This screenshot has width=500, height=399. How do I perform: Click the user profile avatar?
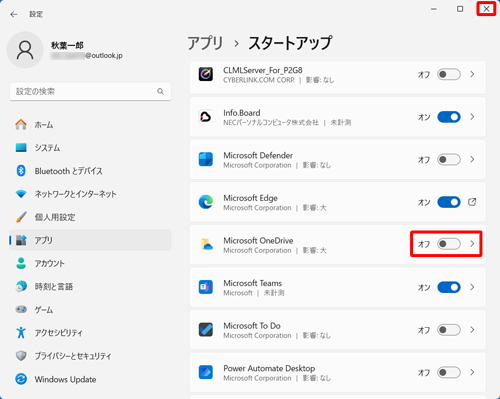(25, 50)
